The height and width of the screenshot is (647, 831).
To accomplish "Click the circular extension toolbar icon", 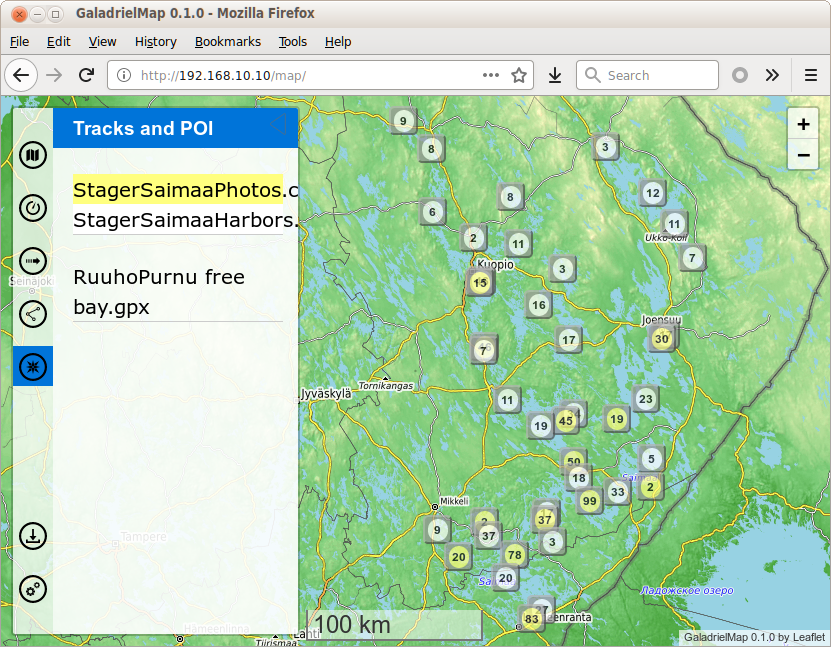I will click(740, 75).
